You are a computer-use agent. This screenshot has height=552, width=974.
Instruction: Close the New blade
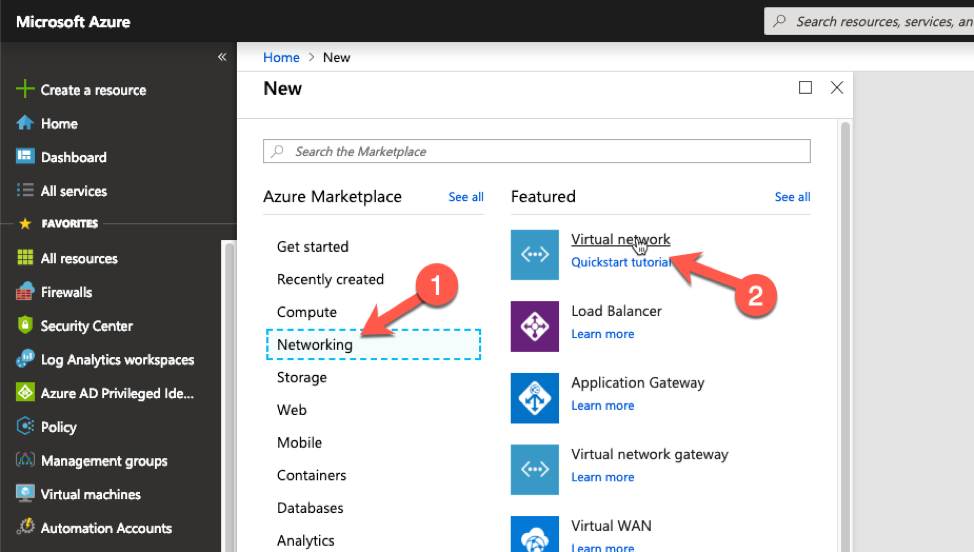[x=837, y=88]
